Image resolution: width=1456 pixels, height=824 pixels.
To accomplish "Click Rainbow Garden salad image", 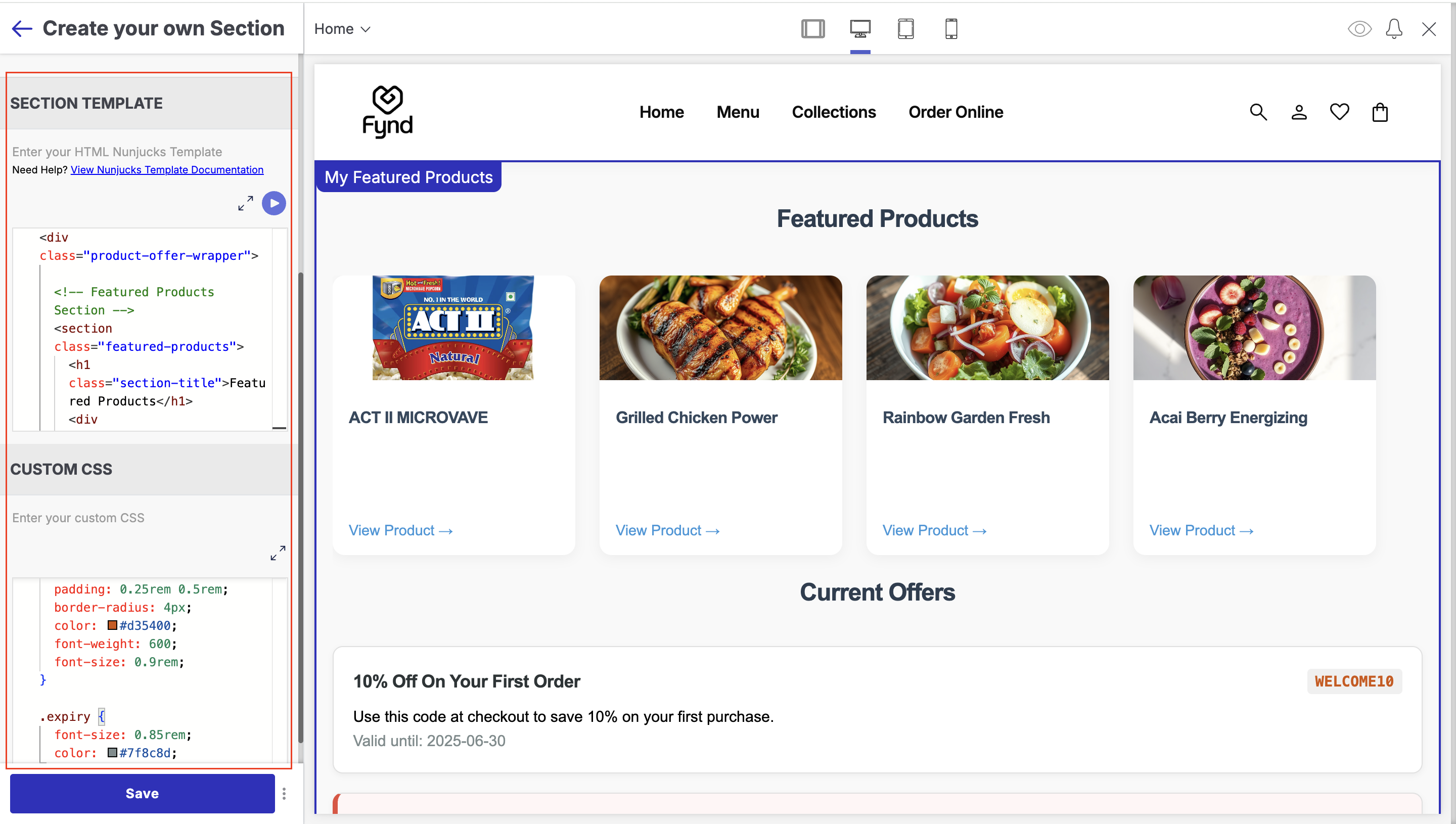I will (x=987, y=328).
